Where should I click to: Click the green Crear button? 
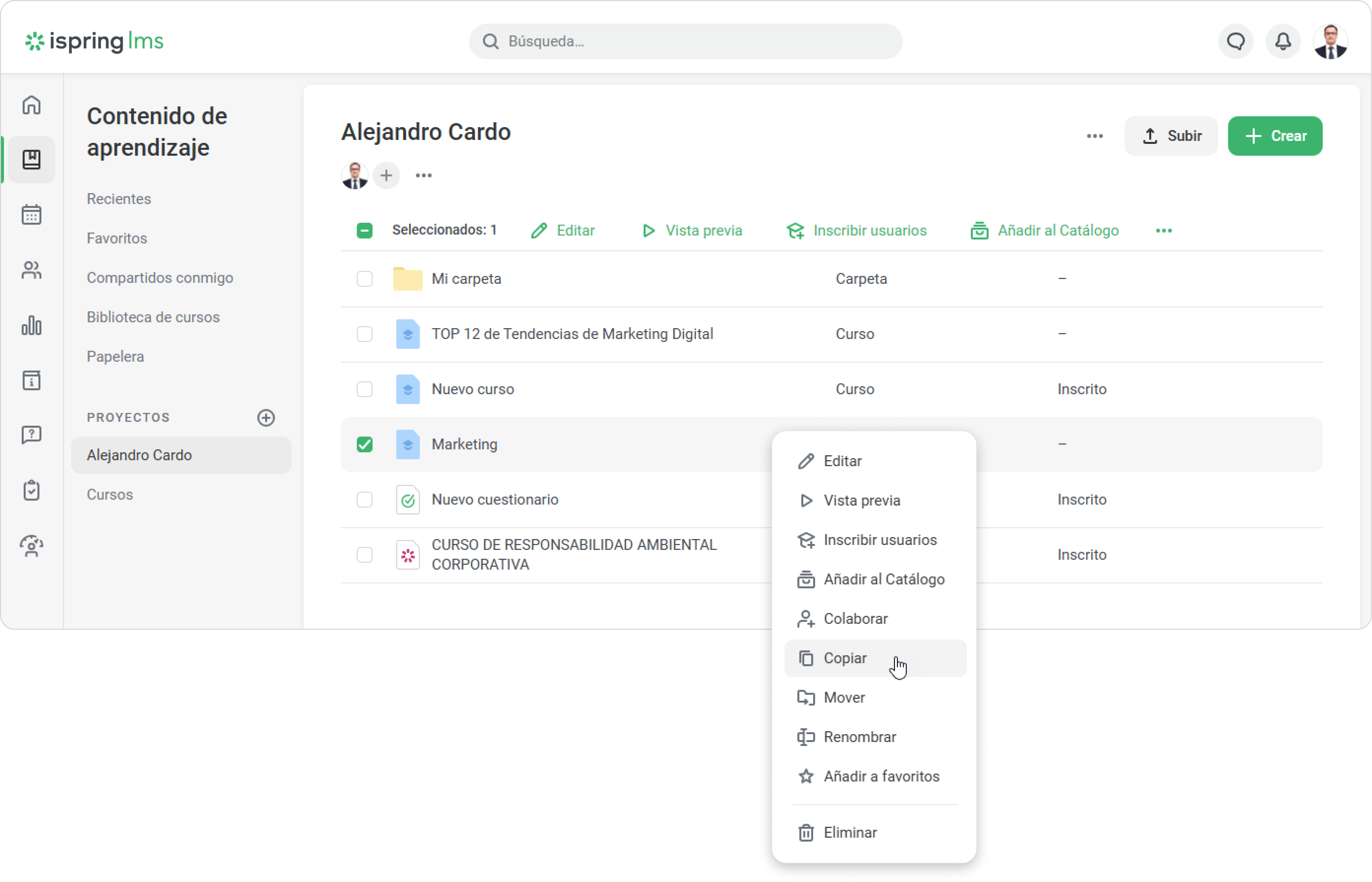(x=1275, y=136)
